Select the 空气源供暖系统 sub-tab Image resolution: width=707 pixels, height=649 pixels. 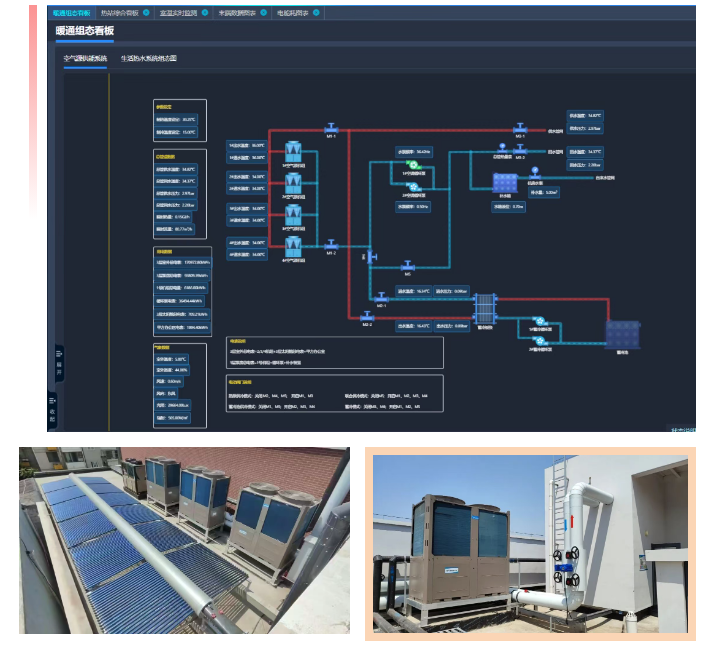pyautogui.click(x=84, y=59)
